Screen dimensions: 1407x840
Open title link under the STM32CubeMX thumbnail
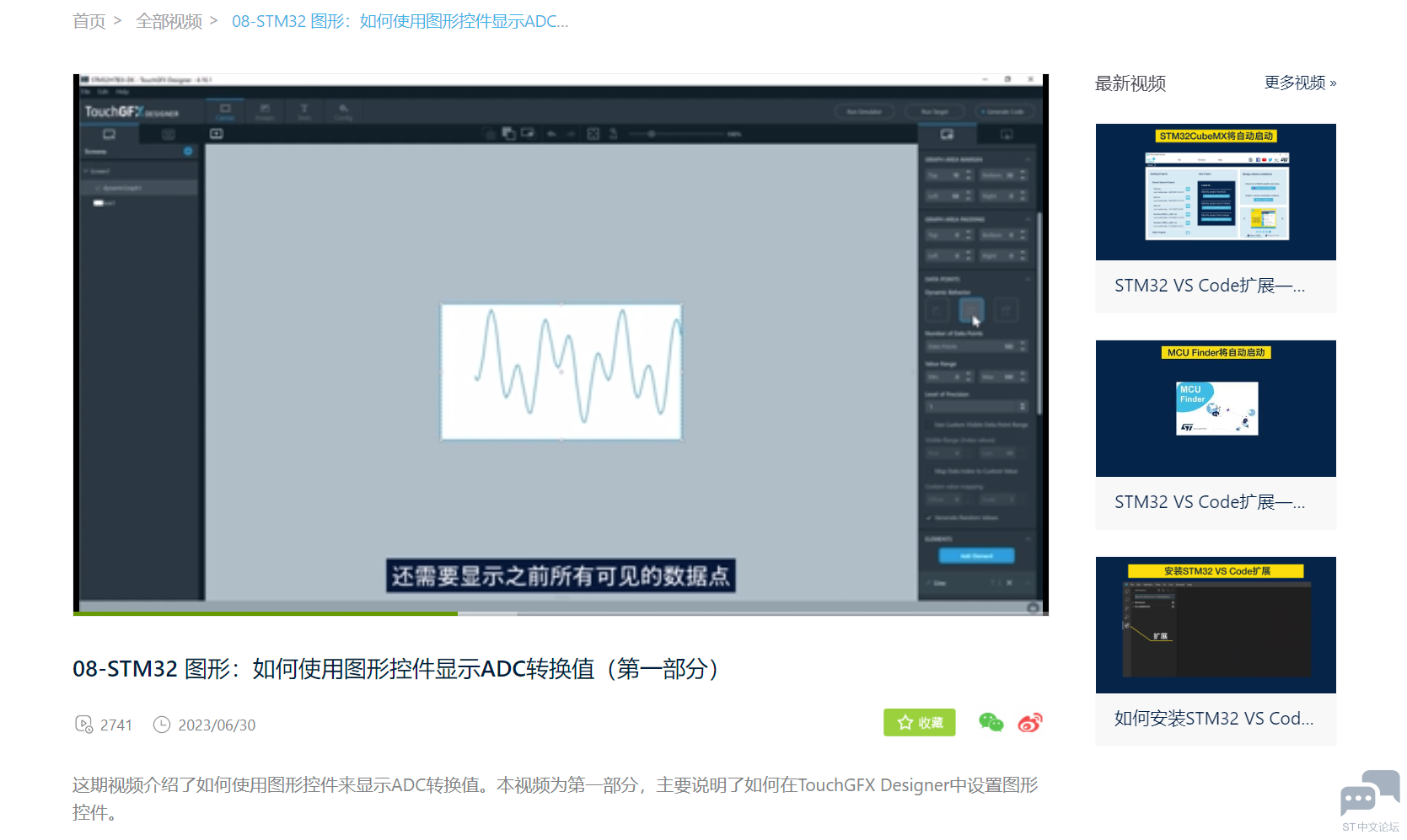coord(1210,286)
